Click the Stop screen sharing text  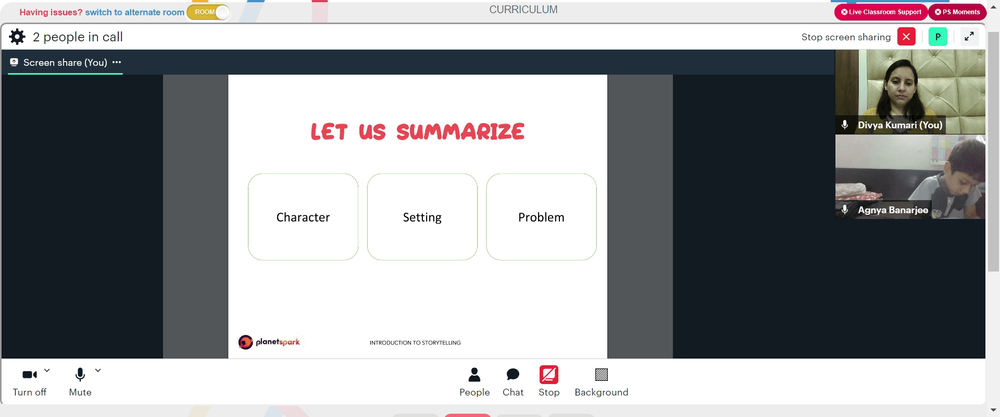846,37
